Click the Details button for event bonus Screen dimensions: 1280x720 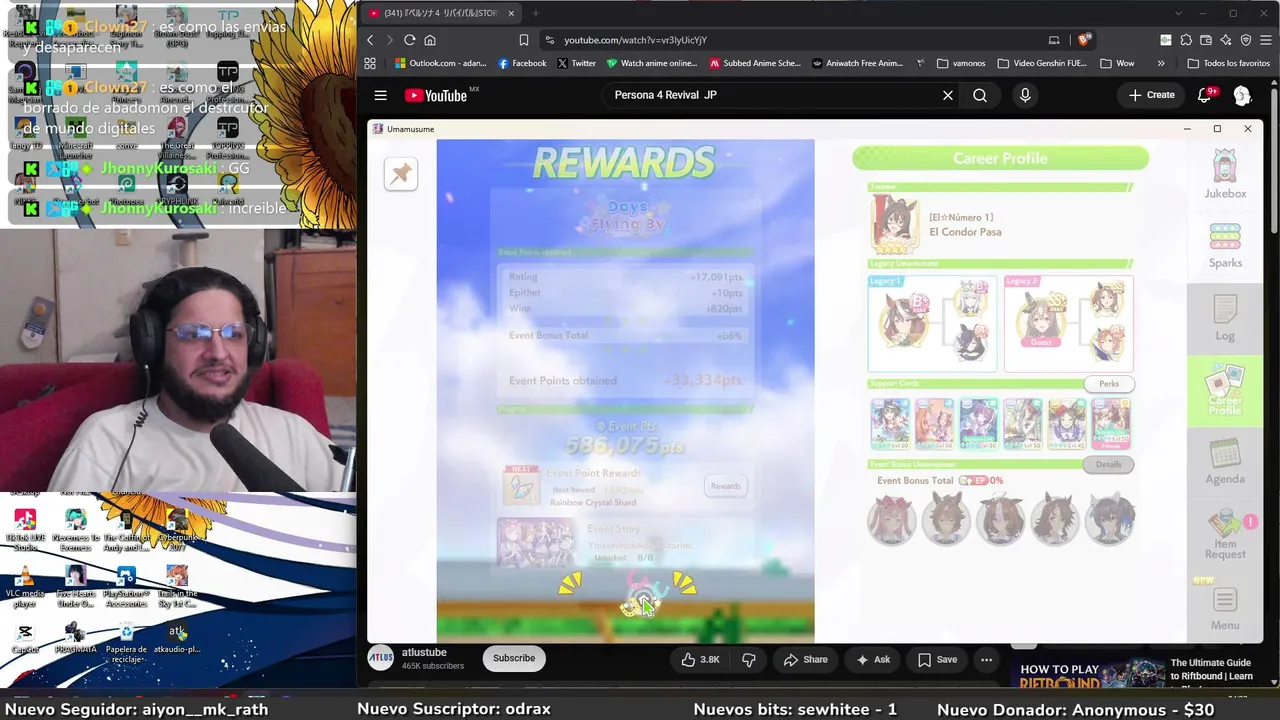coord(1108,464)
